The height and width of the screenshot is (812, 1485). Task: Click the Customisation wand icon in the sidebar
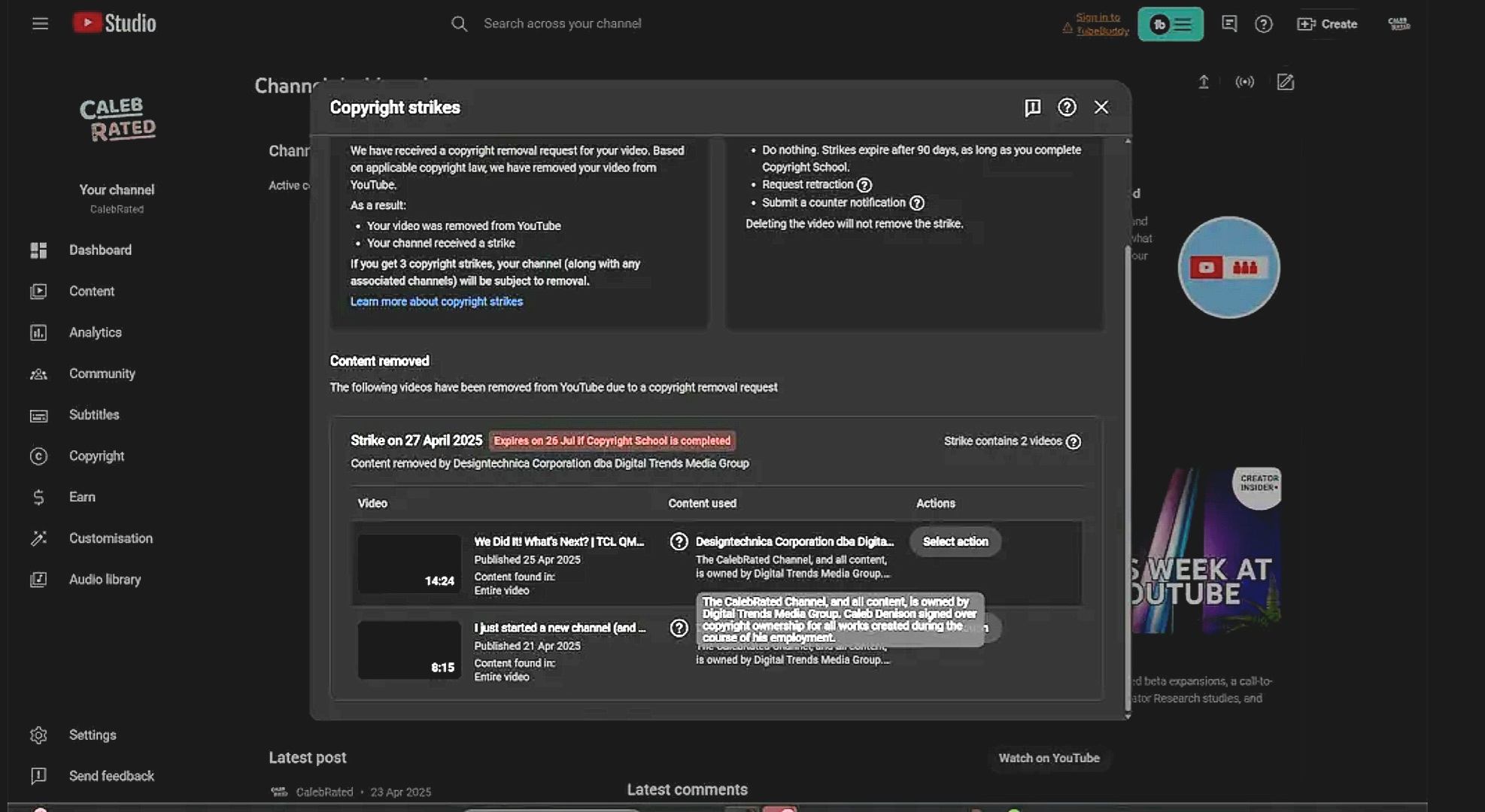(x=38, y=538)
